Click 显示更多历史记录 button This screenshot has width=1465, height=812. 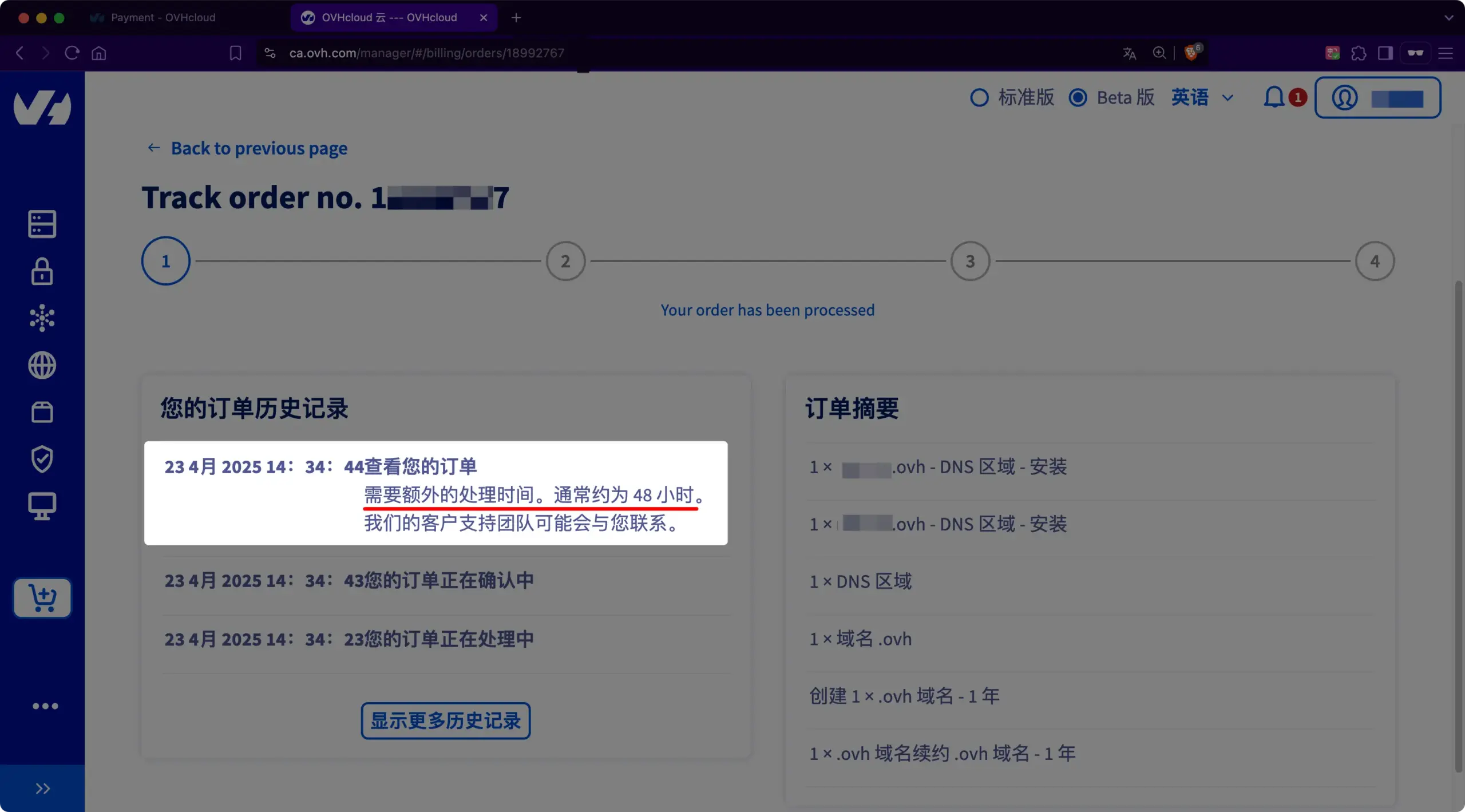[x=445, y=720]
